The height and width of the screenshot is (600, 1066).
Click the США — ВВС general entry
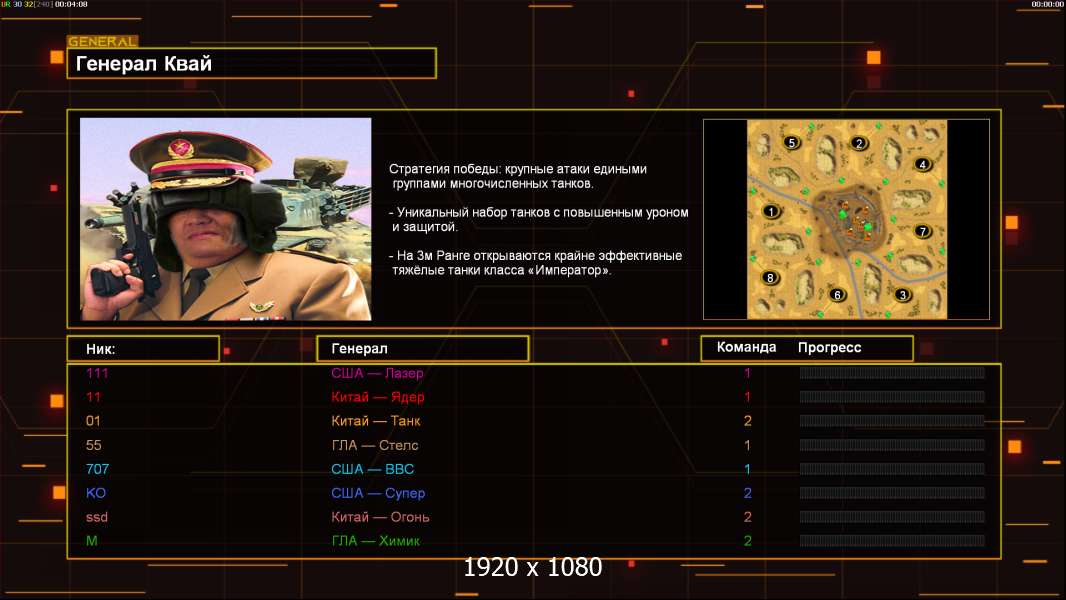pos(373,469)
